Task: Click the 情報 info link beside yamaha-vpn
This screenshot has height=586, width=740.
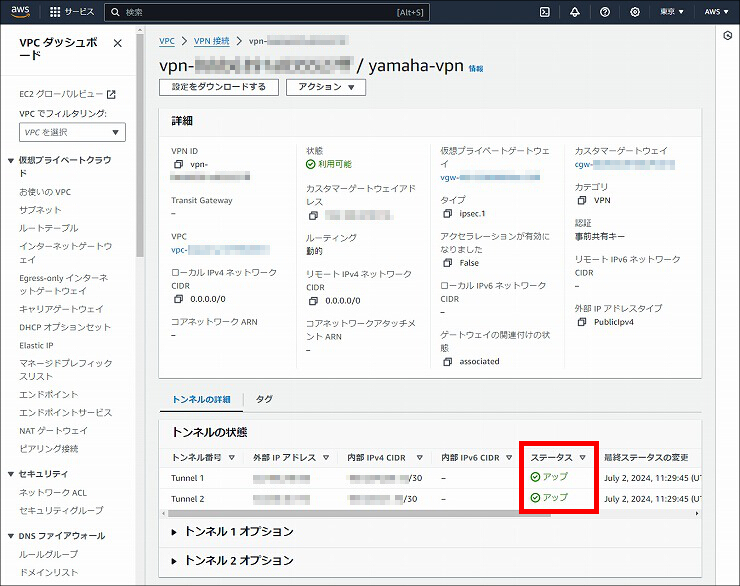Action: (476, 69)
